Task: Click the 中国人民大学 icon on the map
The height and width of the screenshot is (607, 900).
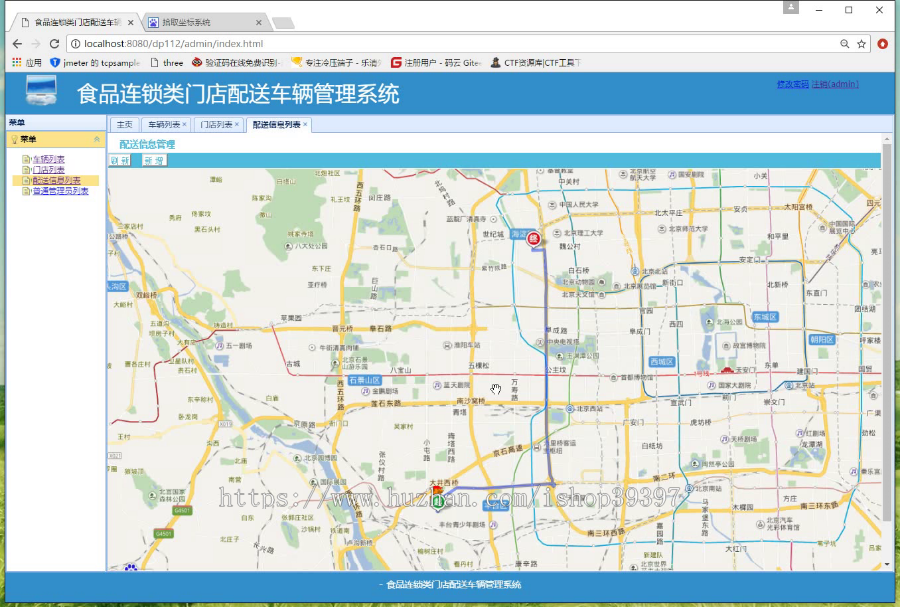Action: point(552,205)
